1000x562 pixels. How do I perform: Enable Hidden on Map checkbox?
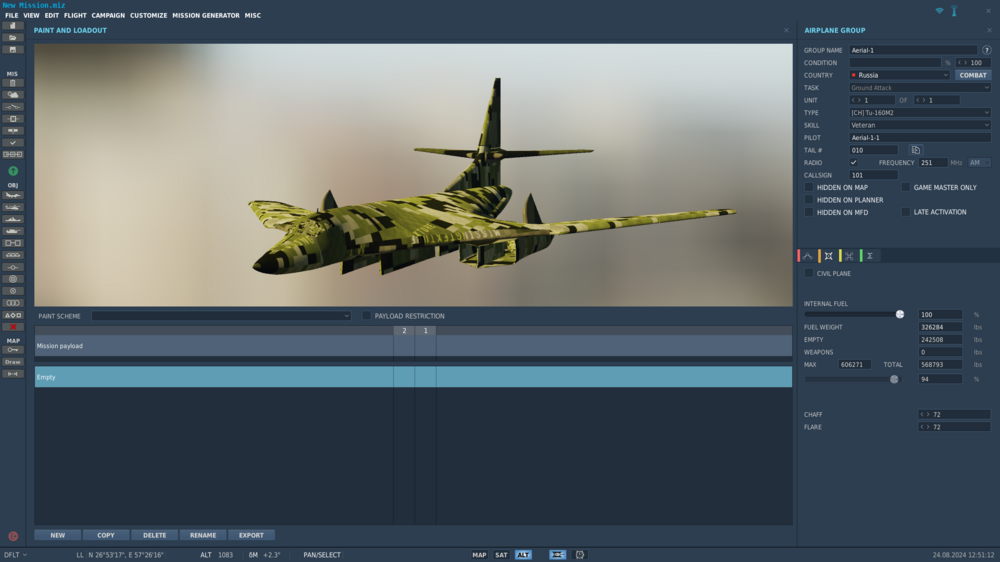809,188
